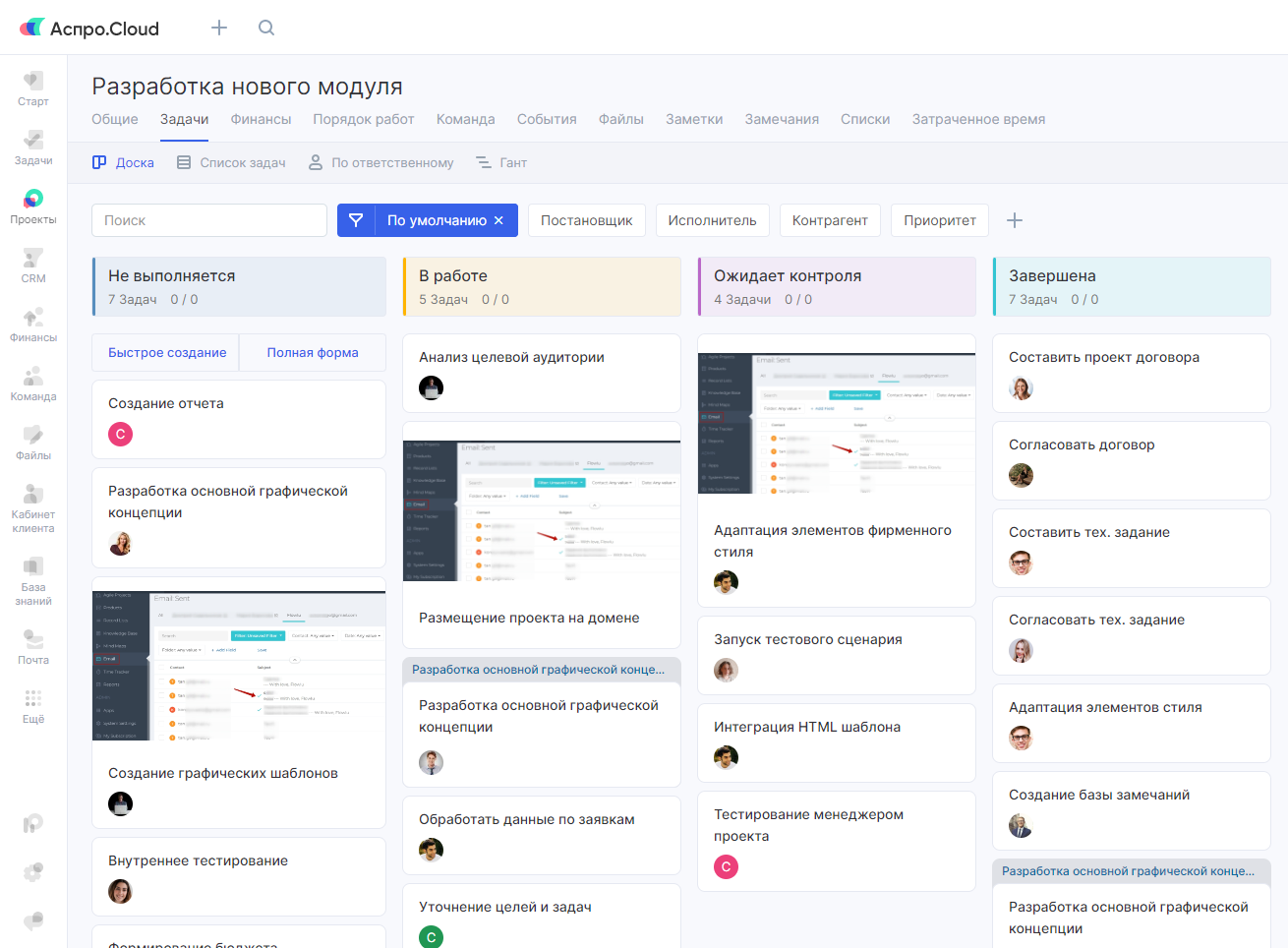Screen dimensions: 1288x948
Task: Click the Быстрое создание button
Action: [167, 352]
